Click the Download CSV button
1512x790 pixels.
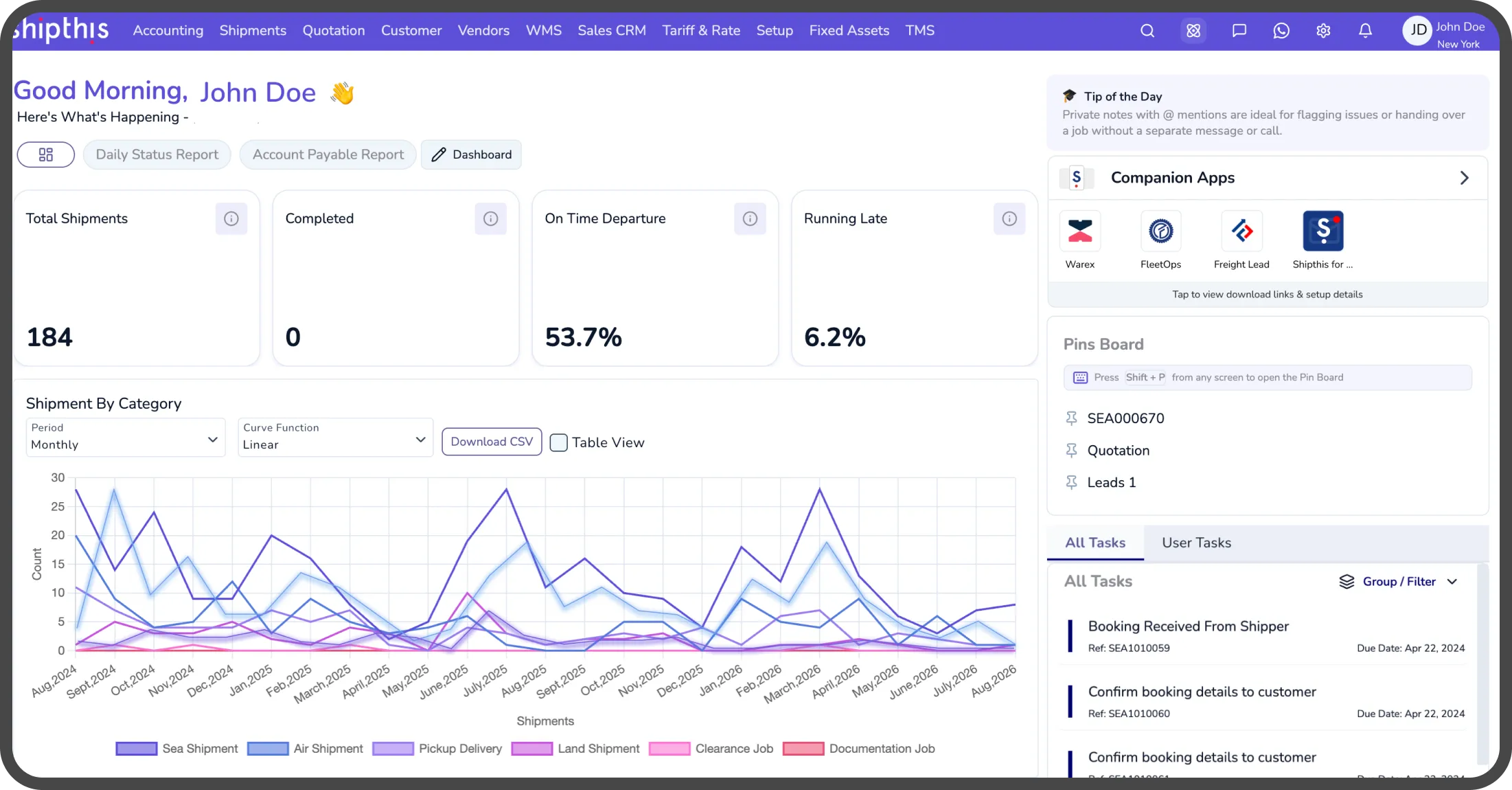[x=492, y=442]
